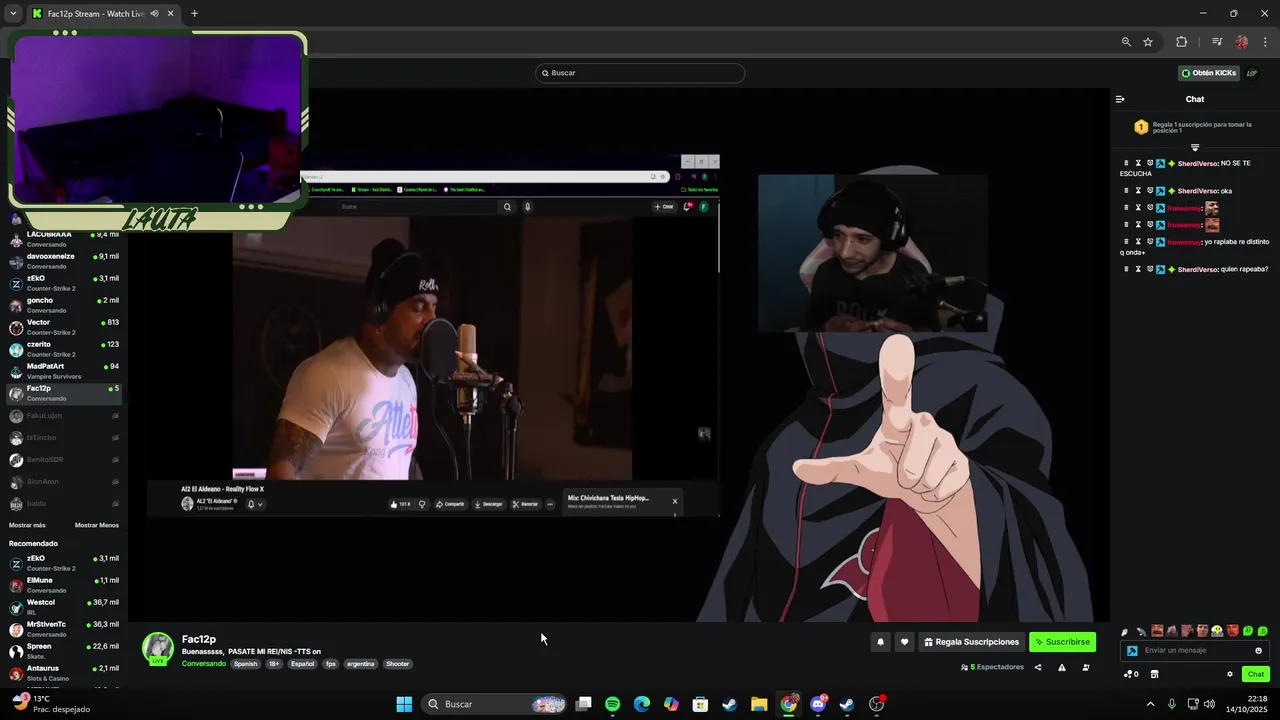Open recommended channel MrStivenTc

point(64,629)
